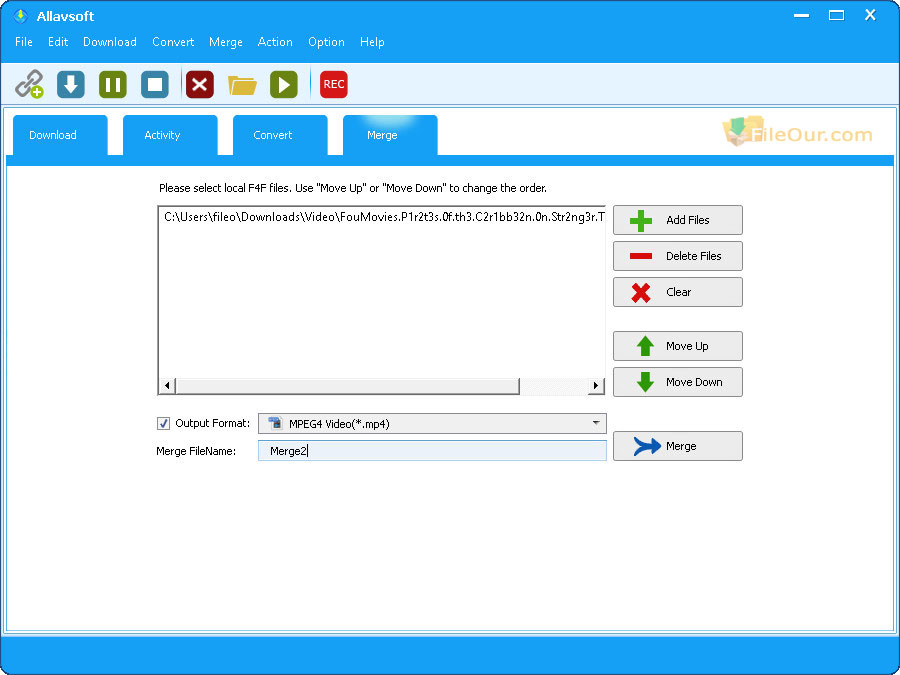Open the Help menu
The image size is (900, 675).
pos(372,42)
